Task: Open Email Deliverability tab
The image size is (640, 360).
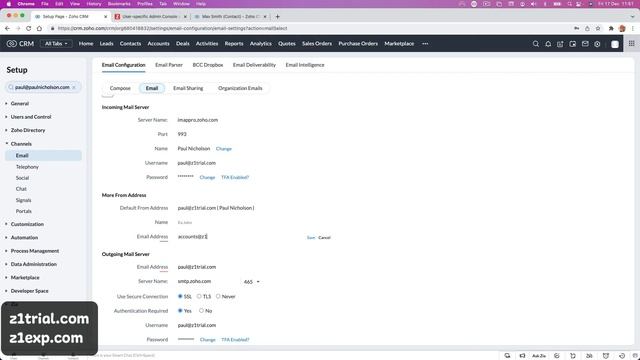Action: (254, 65)
